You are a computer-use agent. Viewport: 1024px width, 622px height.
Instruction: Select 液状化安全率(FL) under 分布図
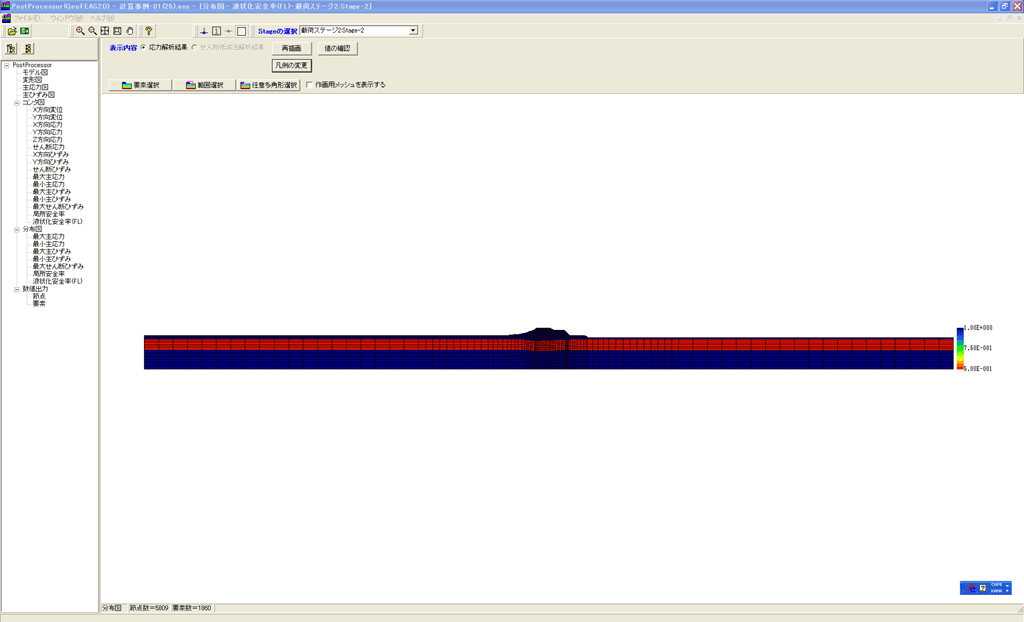tap(57, 282)
